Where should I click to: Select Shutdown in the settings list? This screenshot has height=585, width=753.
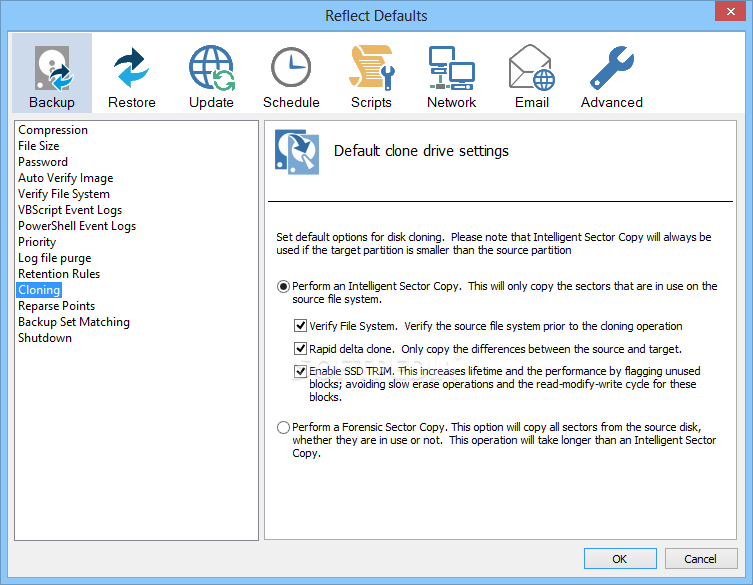tap(45, 338)
